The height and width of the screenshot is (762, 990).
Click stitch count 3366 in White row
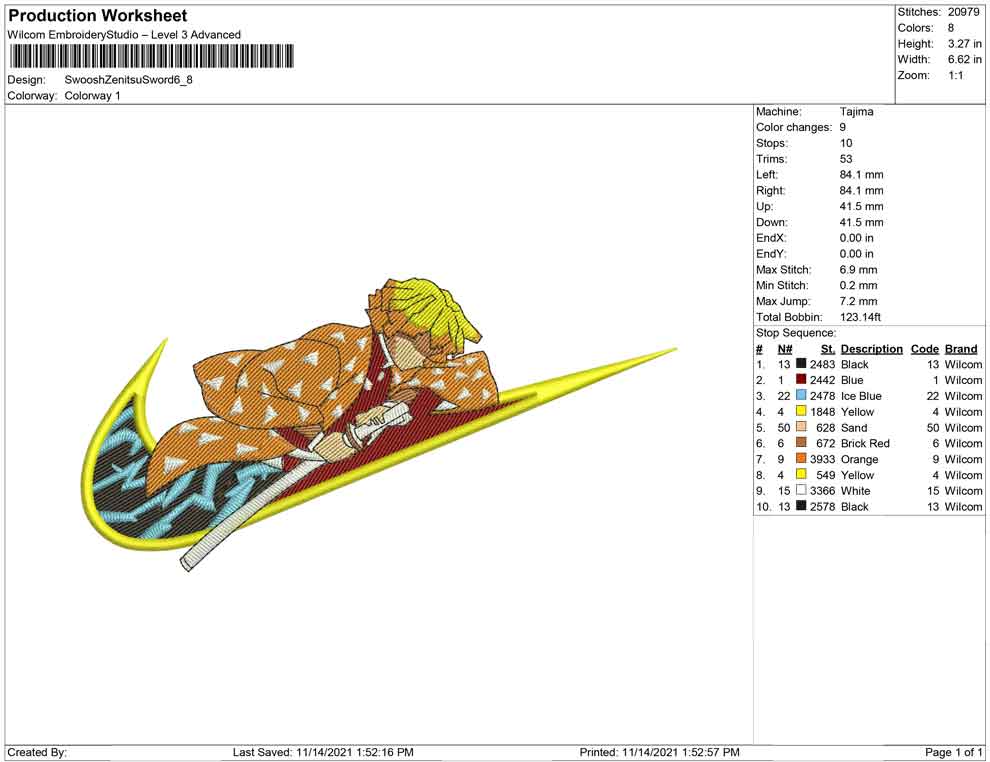pos(822,491)
